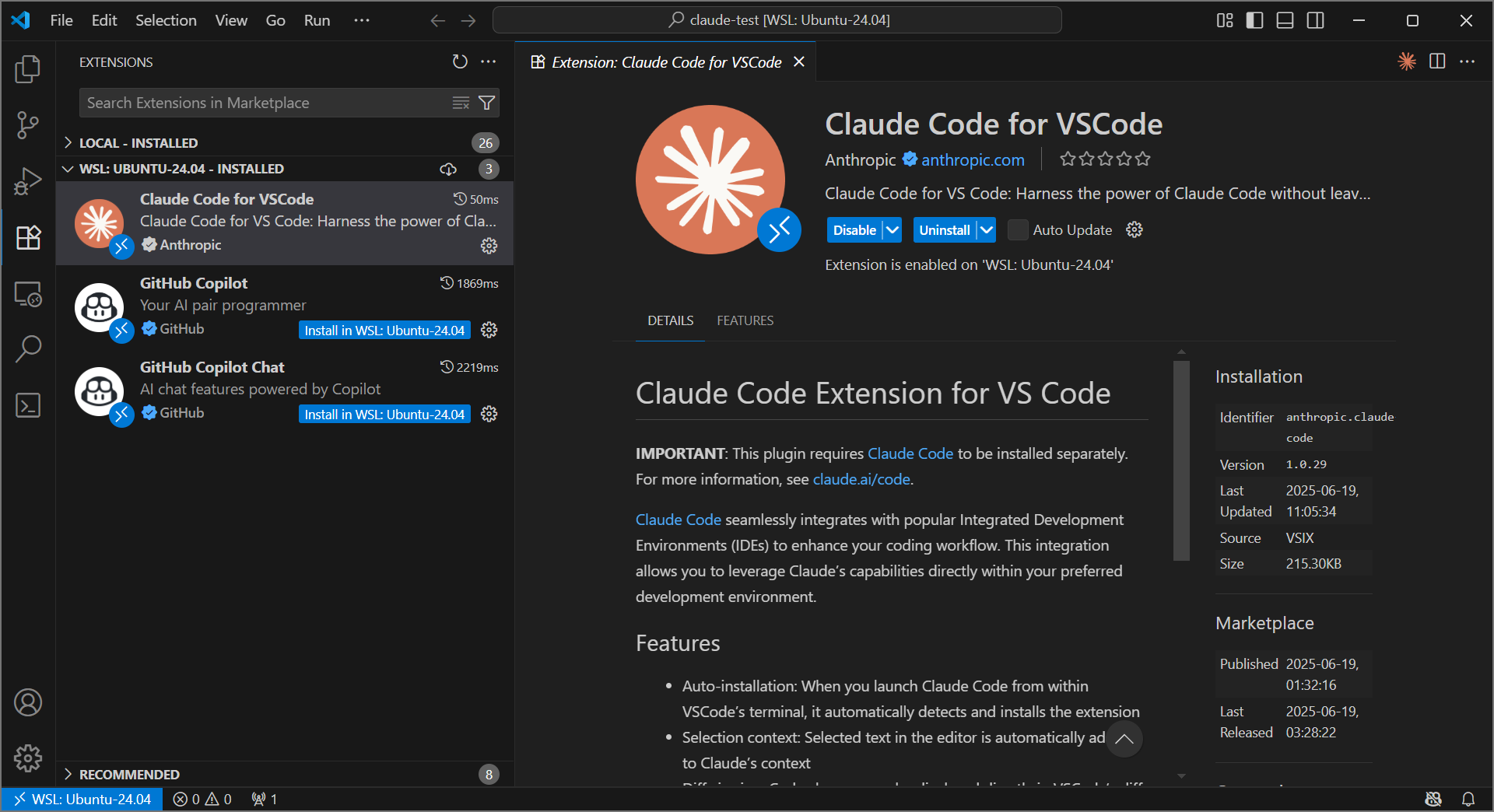Open forwarded ports indicator in status bar

[x=265, y=799]
